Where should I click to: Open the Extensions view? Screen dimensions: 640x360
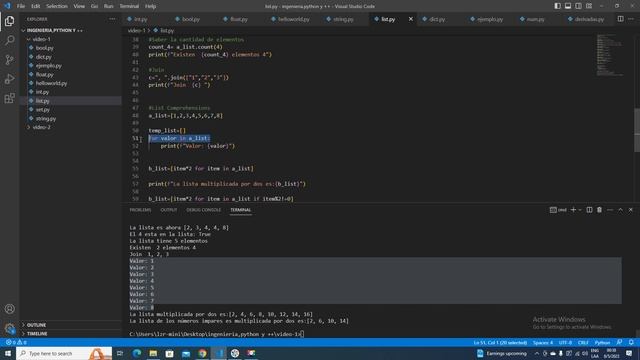click(x=9, y=98)
